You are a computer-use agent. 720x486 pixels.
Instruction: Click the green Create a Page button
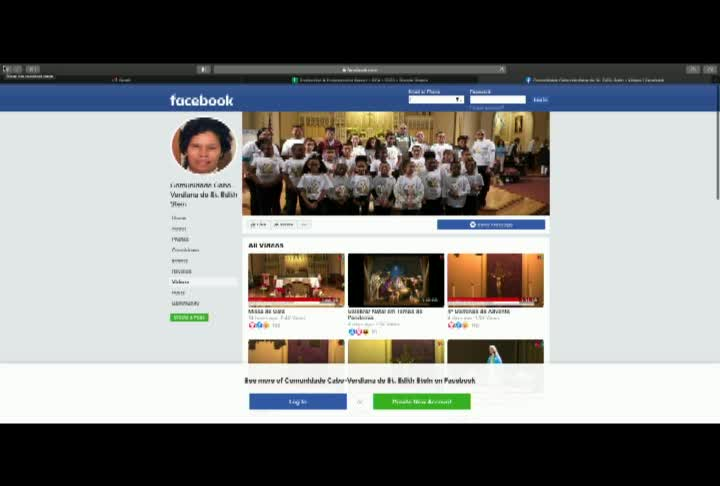coord(189,317)
